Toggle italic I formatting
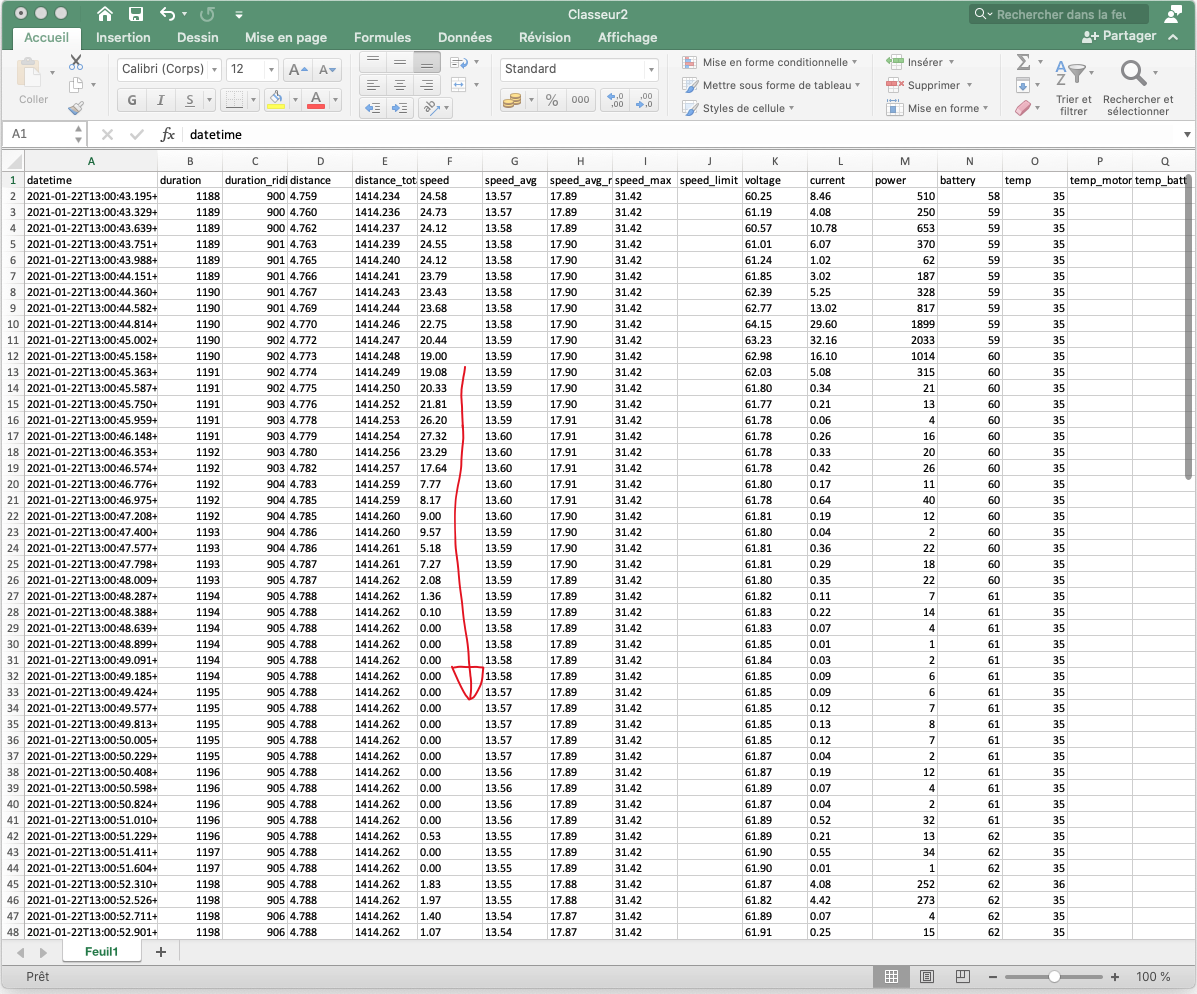The width and height of the screenshot is (1197, 994). [x=160, y=100]
